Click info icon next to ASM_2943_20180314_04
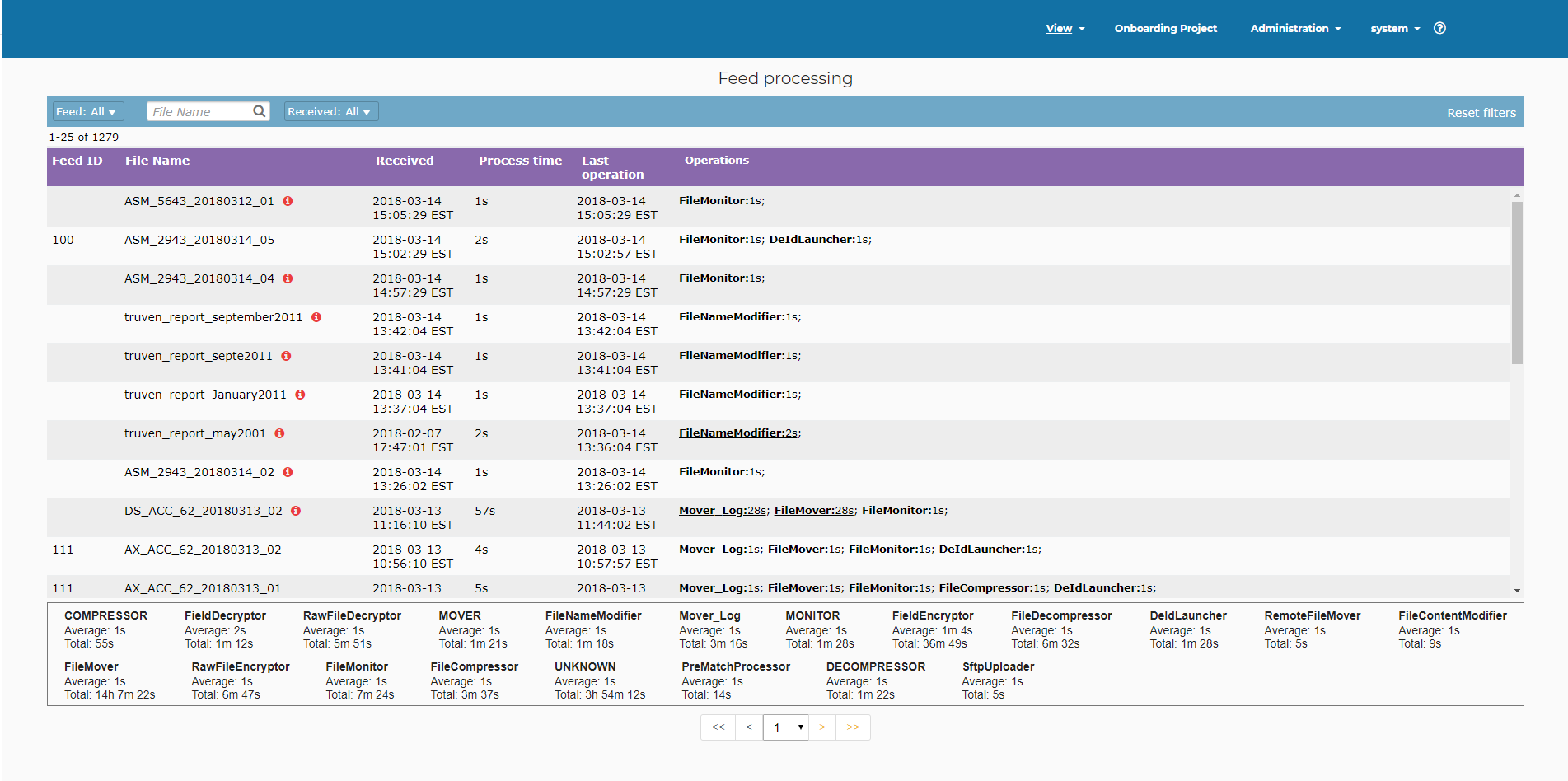 click(288, 278)
